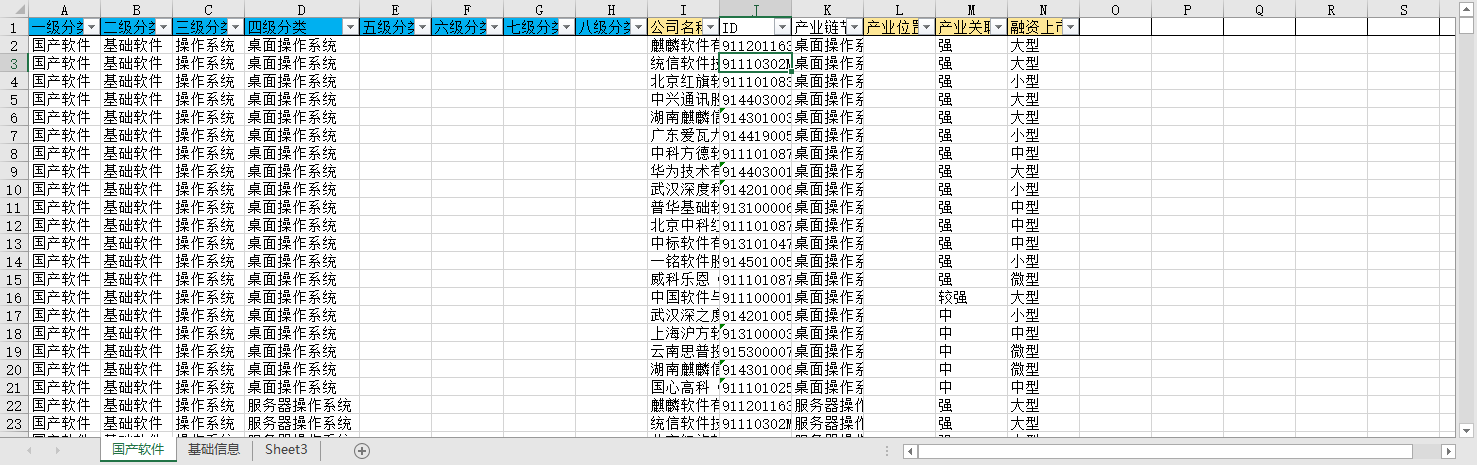Click horizontal scrollbar left arrow
1477x465 pixels.
click(x=910, y=452)
